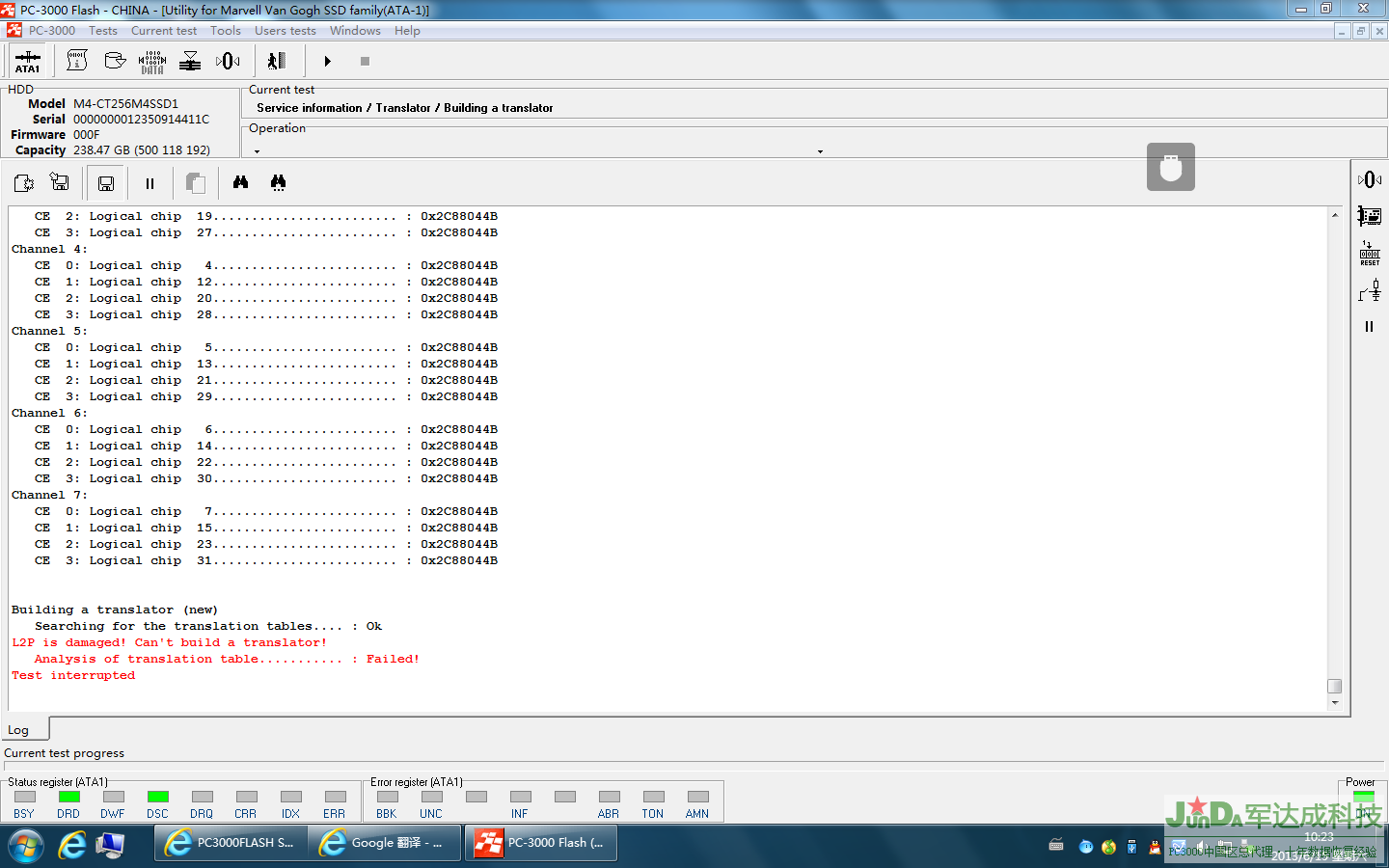The height and width of the screenshot is (868, 1389).
Task: Click the CRR status indicator
Action: [x=247, y=797]
